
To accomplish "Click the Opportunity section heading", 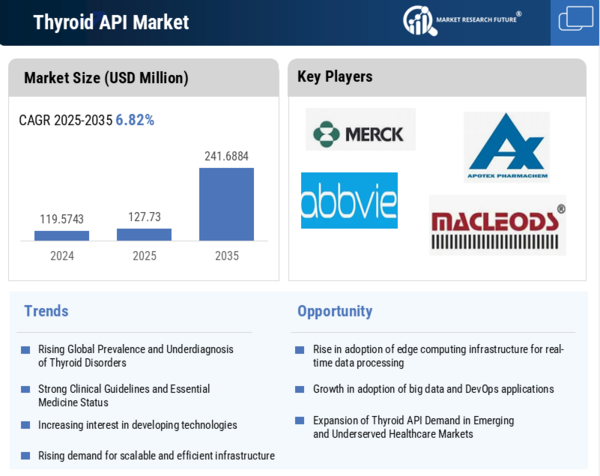I will [x=334, y=311].
